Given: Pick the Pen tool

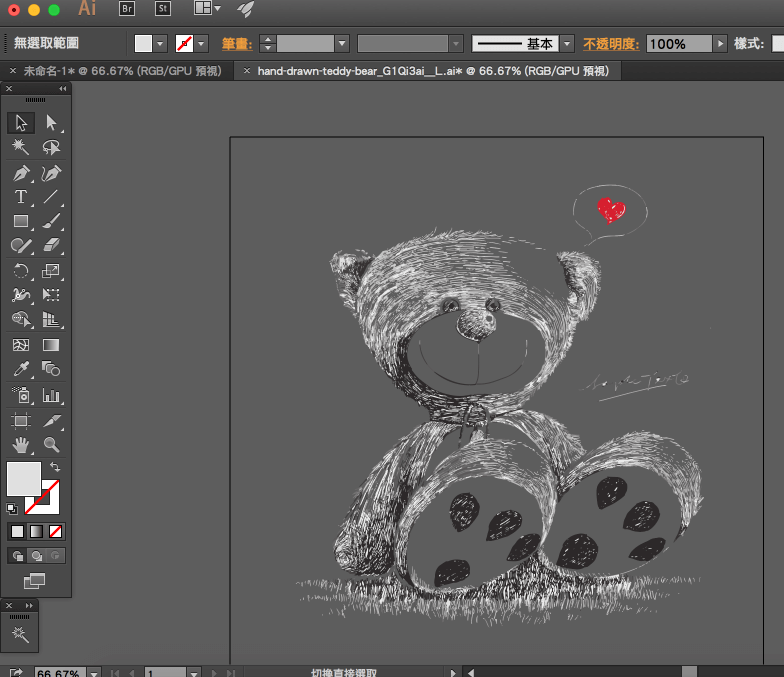Looking at the screenshot, I should [x=21, y=172].
